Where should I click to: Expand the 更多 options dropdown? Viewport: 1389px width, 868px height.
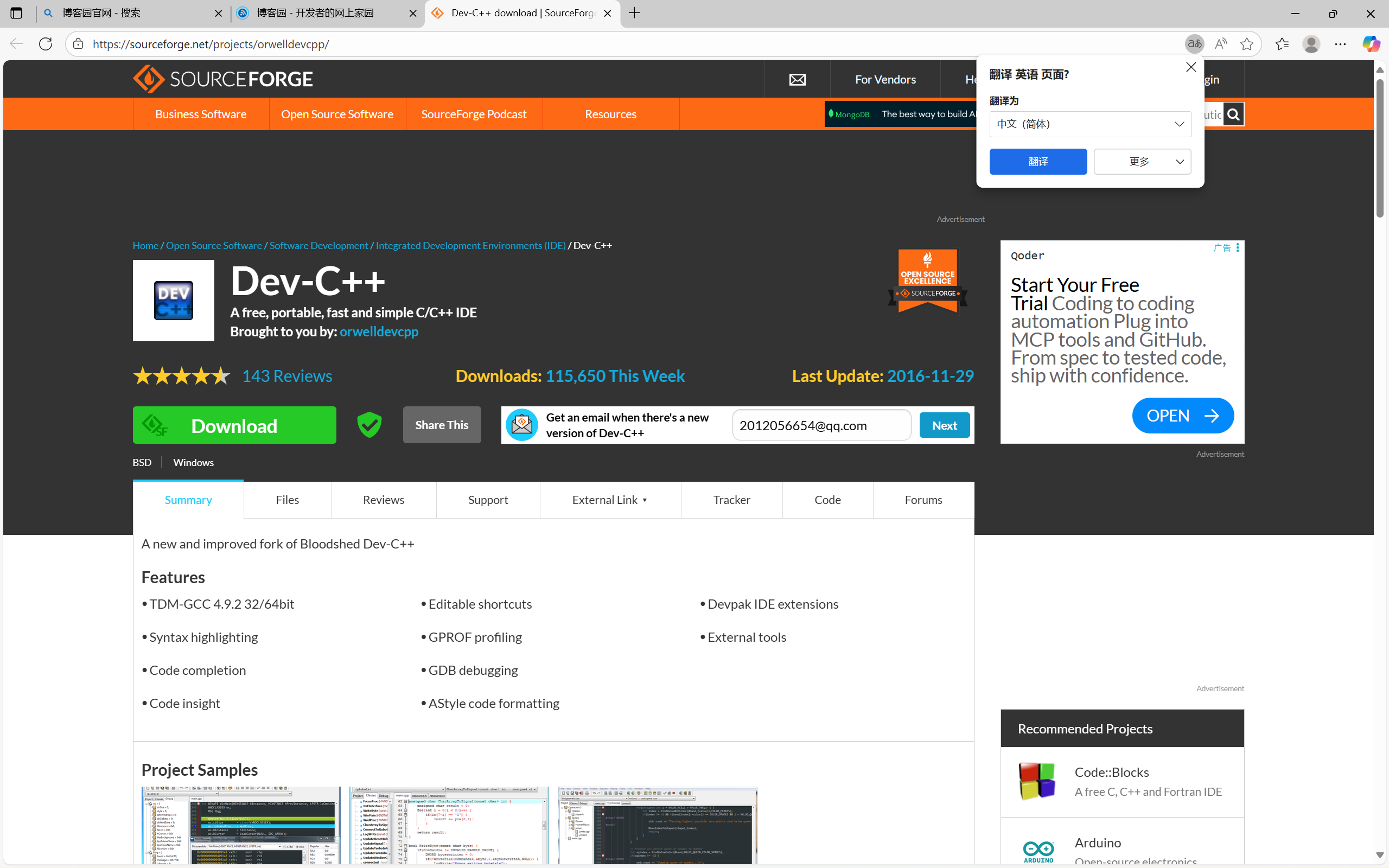pyautogui.click(x=1142, y=162)
